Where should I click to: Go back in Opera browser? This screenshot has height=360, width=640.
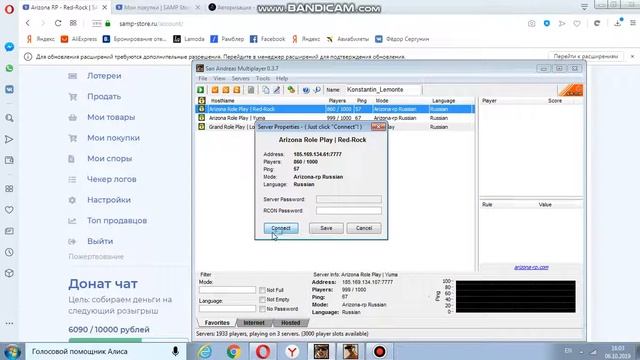coord(28,23)
